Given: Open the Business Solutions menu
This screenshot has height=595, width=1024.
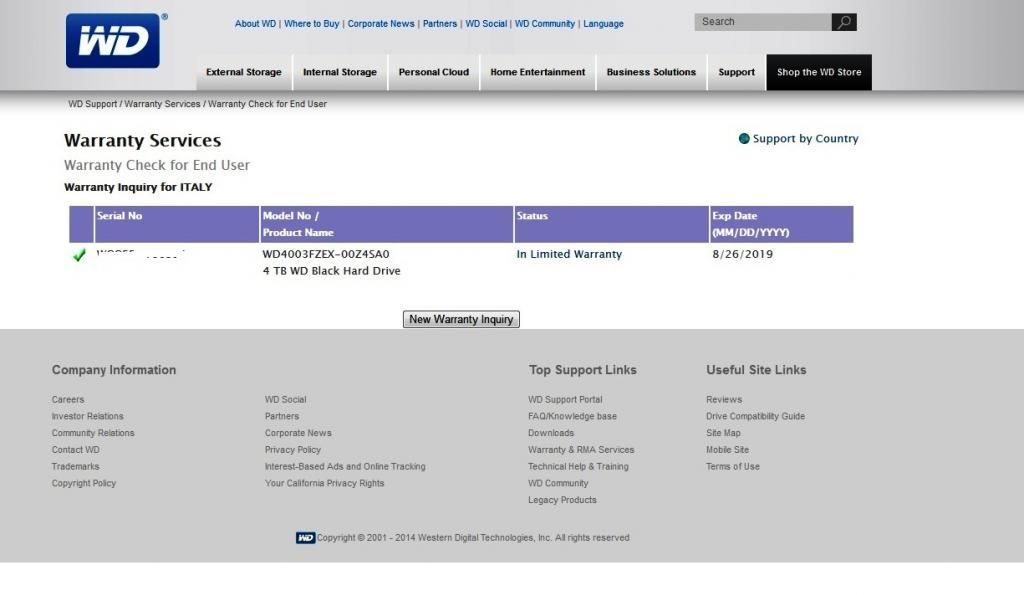Looking at the screenshot, I should tap(651, 72).
